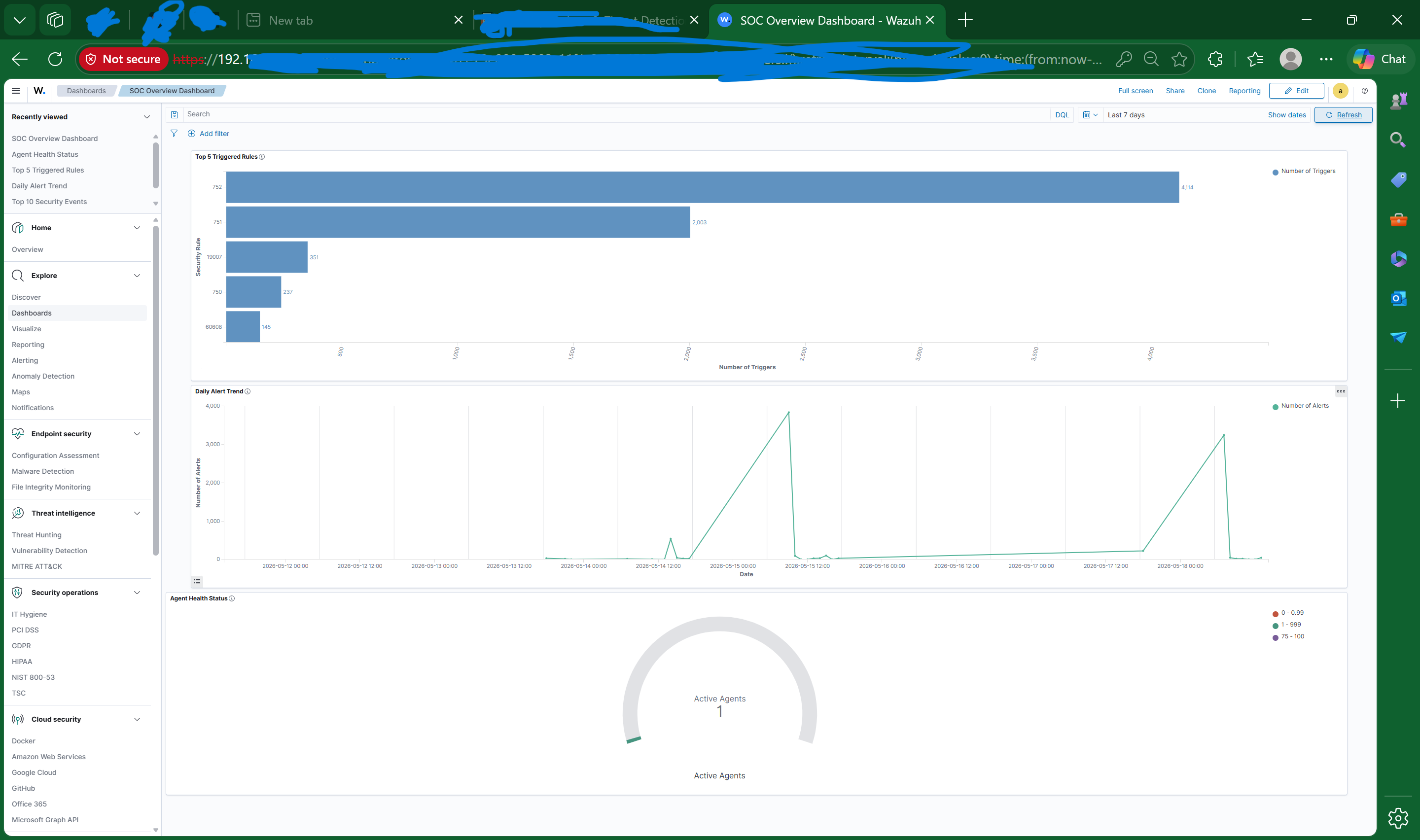1420x840 pixels.
Task: Clone the SOC Overview Dashboard
Action: [x=1207, y=91]
